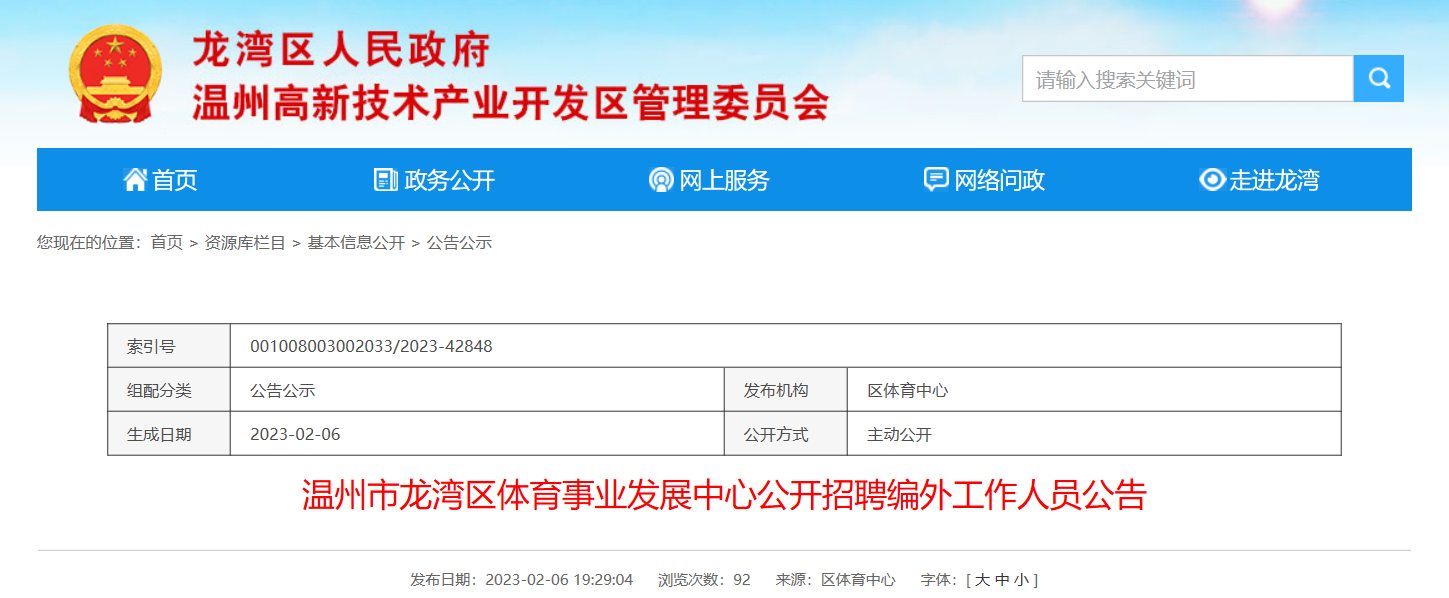This screenshot has height=598, width=1449.
Task: Click the document icon beside 政务公开
Action: point(386,180)
